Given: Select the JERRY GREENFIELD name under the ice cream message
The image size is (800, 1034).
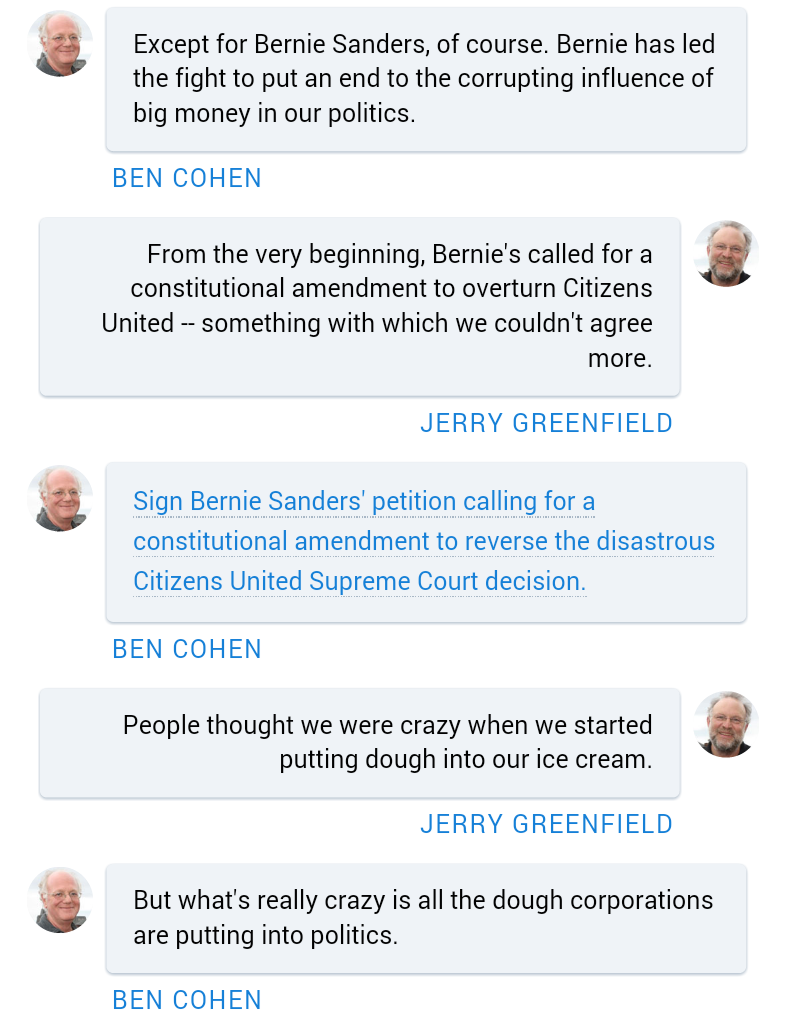Looking at the screenshot, I should click(x=546, y=824).
